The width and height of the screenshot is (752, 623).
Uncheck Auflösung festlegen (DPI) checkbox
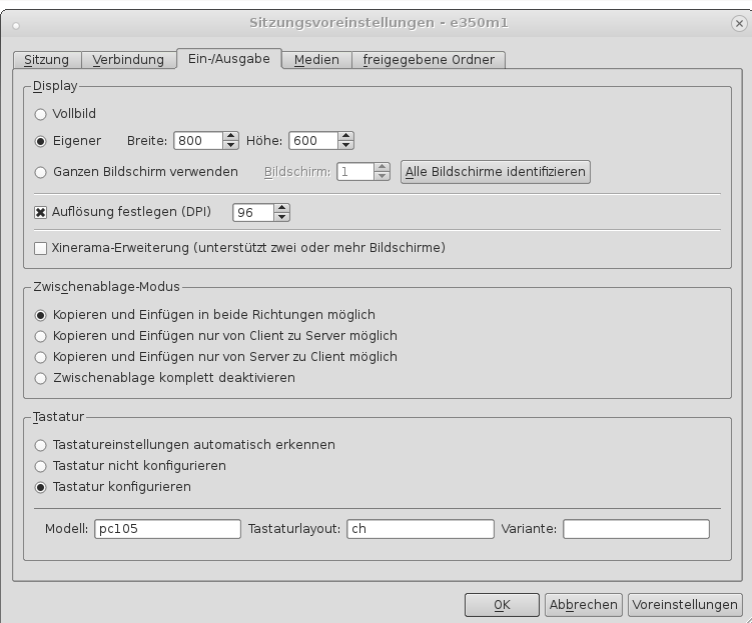(x=41, y=212)
